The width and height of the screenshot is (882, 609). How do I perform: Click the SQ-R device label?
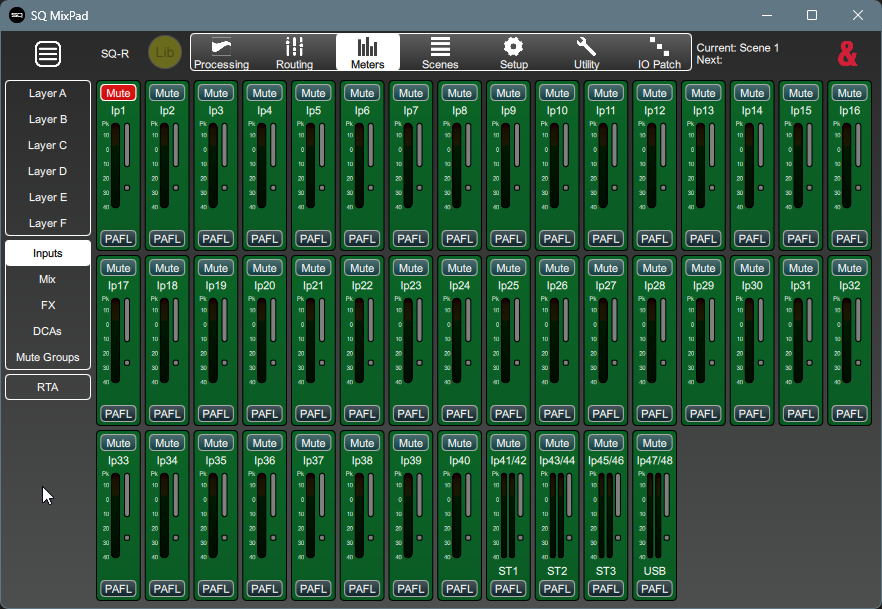[x=115, y=54]
